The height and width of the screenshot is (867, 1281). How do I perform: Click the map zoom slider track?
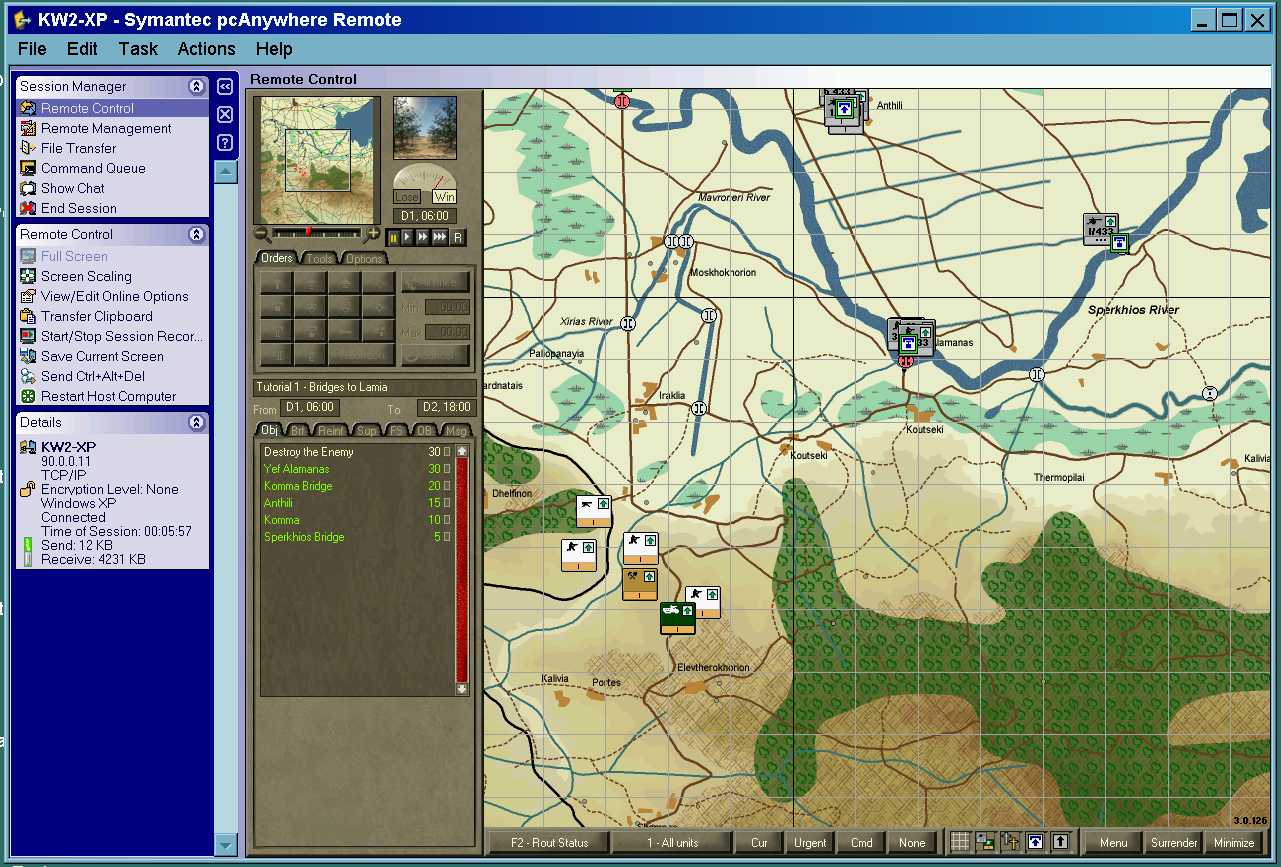[x=317, y=233]
